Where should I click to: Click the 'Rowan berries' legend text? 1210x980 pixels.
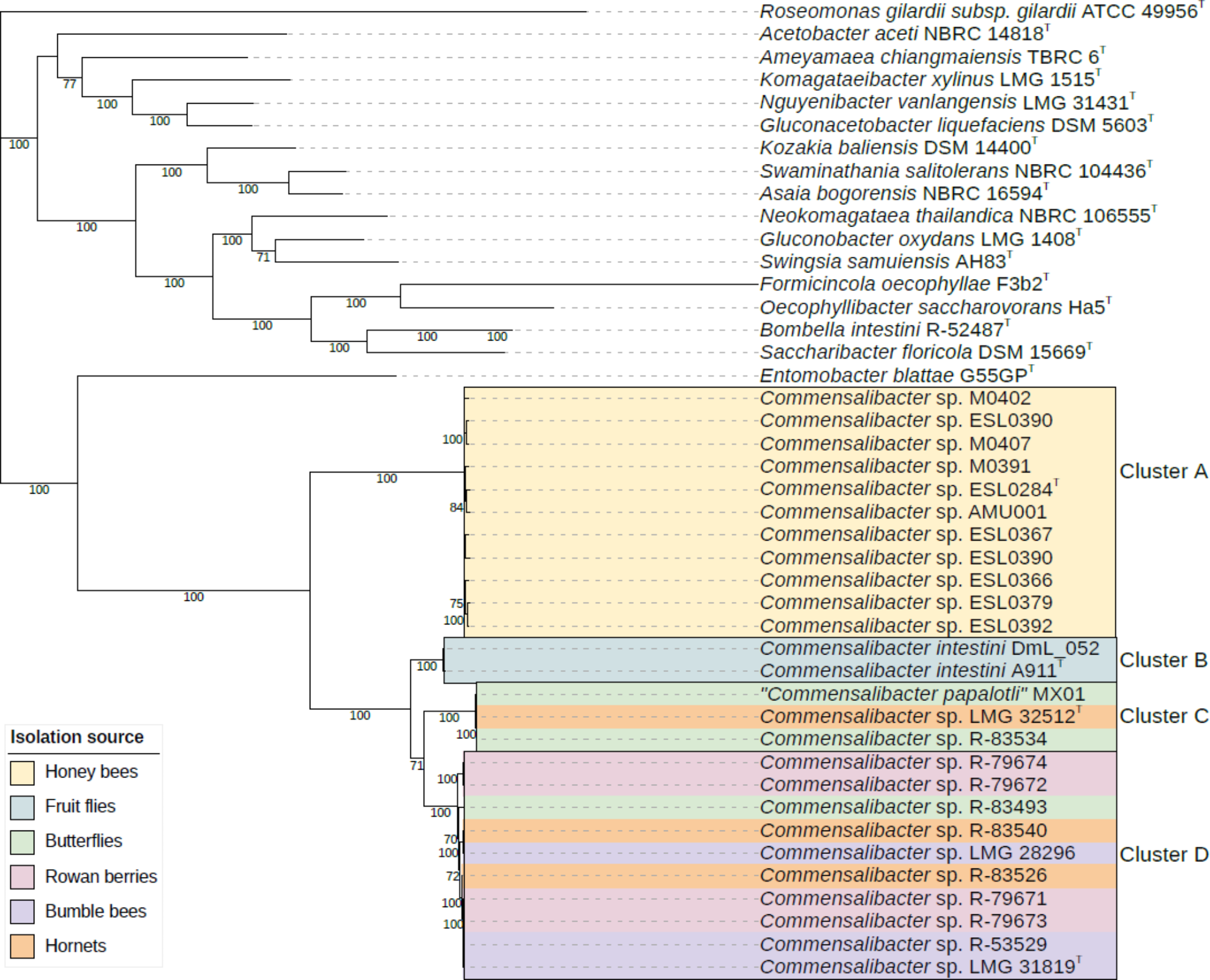coord(101,876)
